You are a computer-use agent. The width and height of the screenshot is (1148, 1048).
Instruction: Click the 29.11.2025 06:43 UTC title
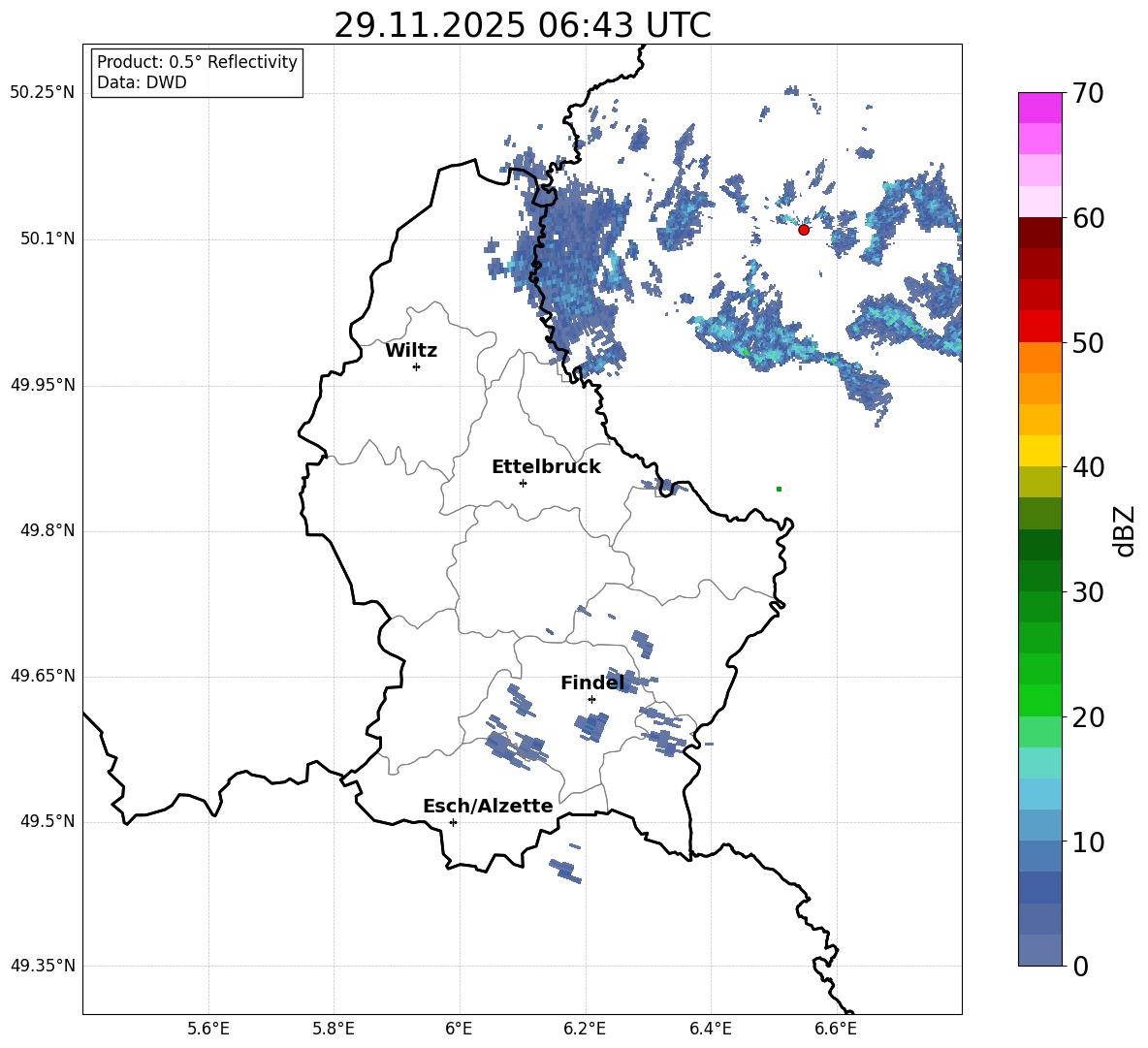click(x=523, y=25)
